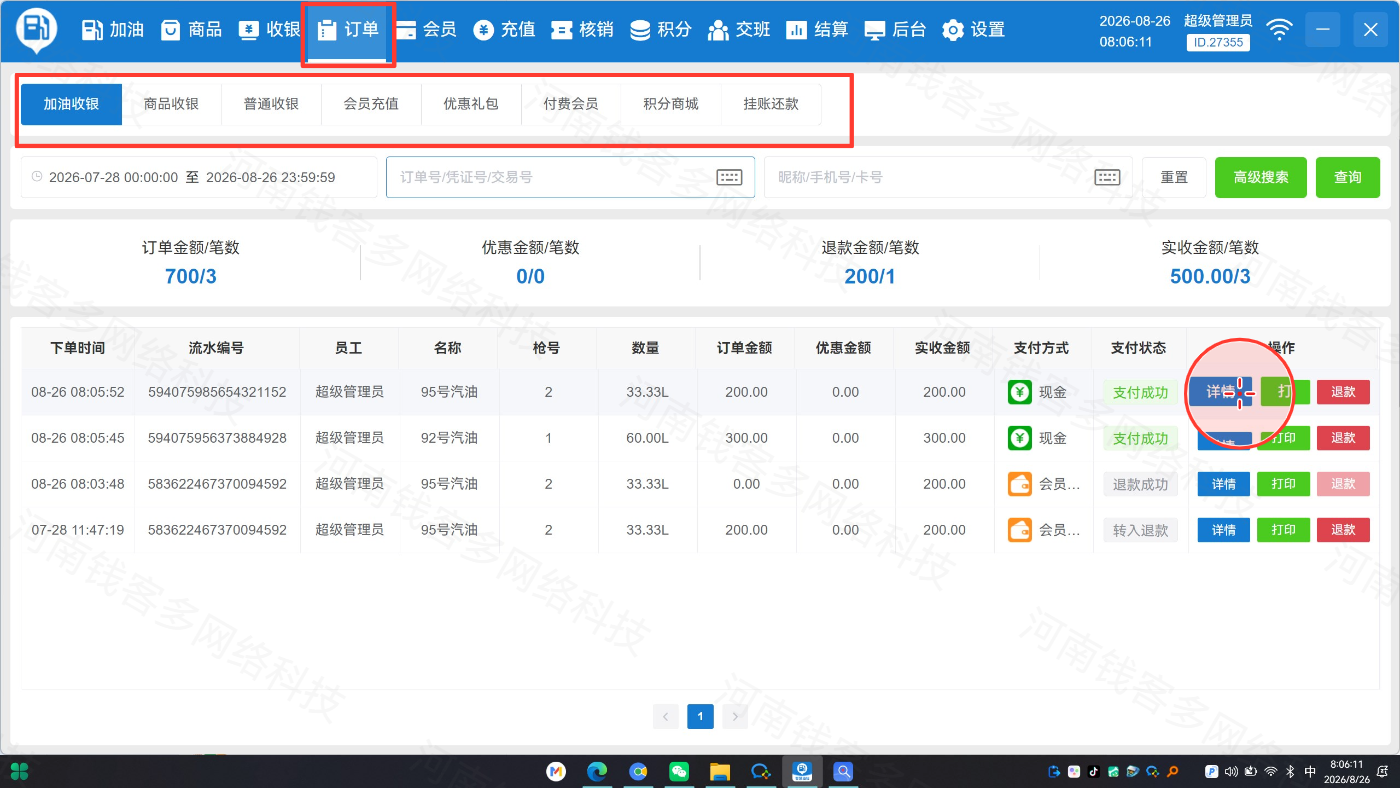
Task: Open the 收银 cashier module
Action: tap(268, 30)
